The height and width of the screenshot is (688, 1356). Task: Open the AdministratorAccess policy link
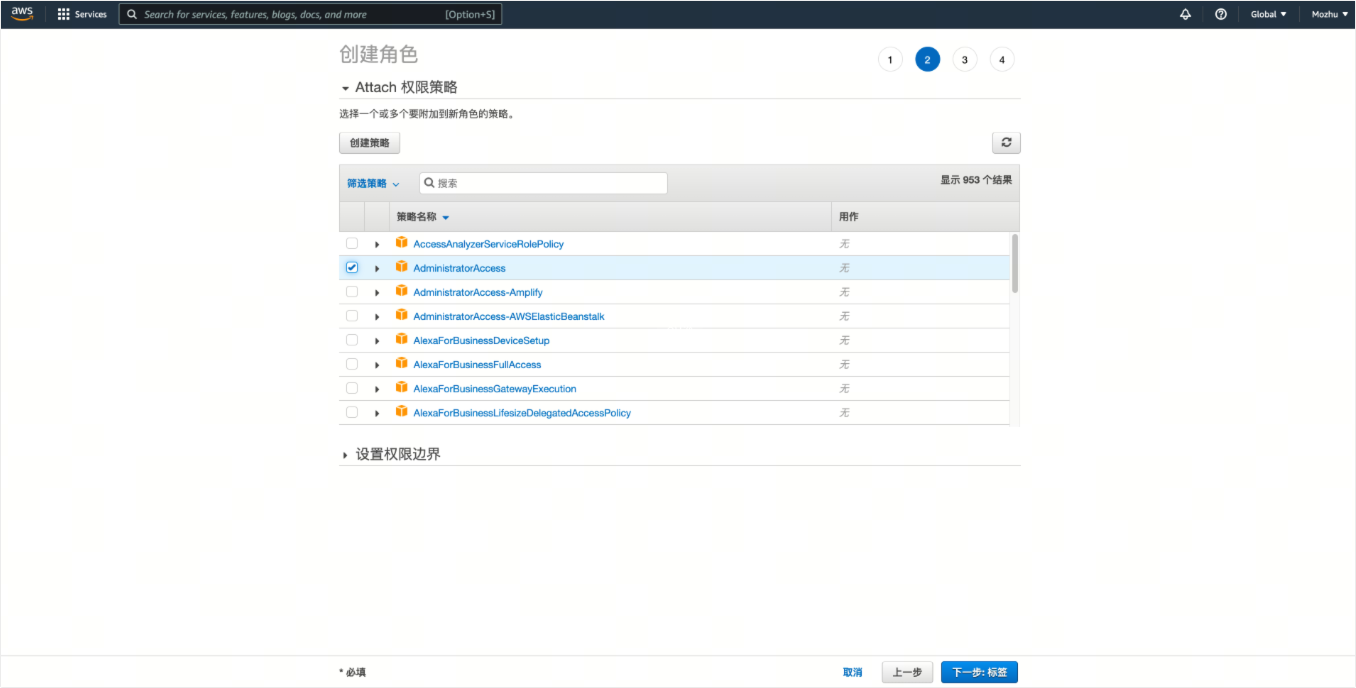point(459,268)
